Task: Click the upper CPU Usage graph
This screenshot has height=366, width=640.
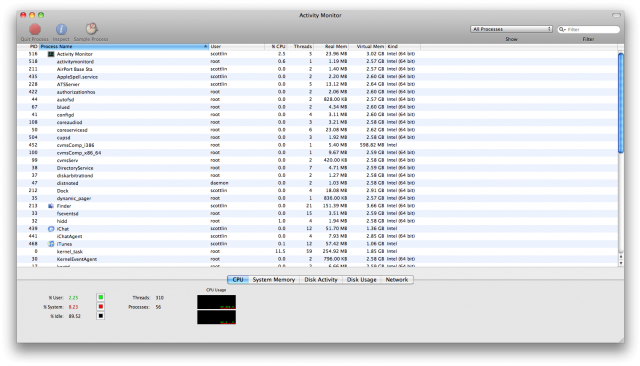Action: pyautogui.click(x=216, y=302)
